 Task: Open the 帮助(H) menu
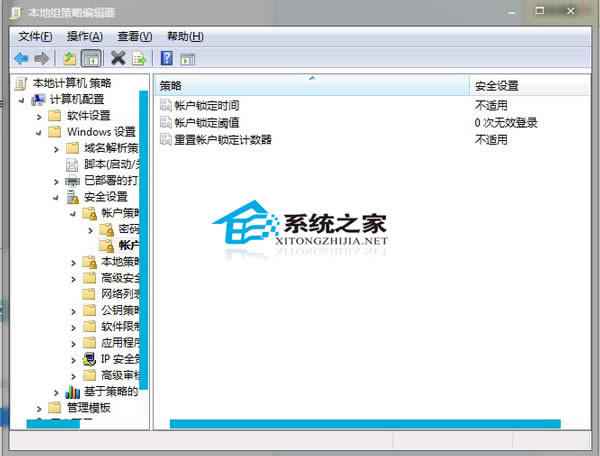(185, 37)
